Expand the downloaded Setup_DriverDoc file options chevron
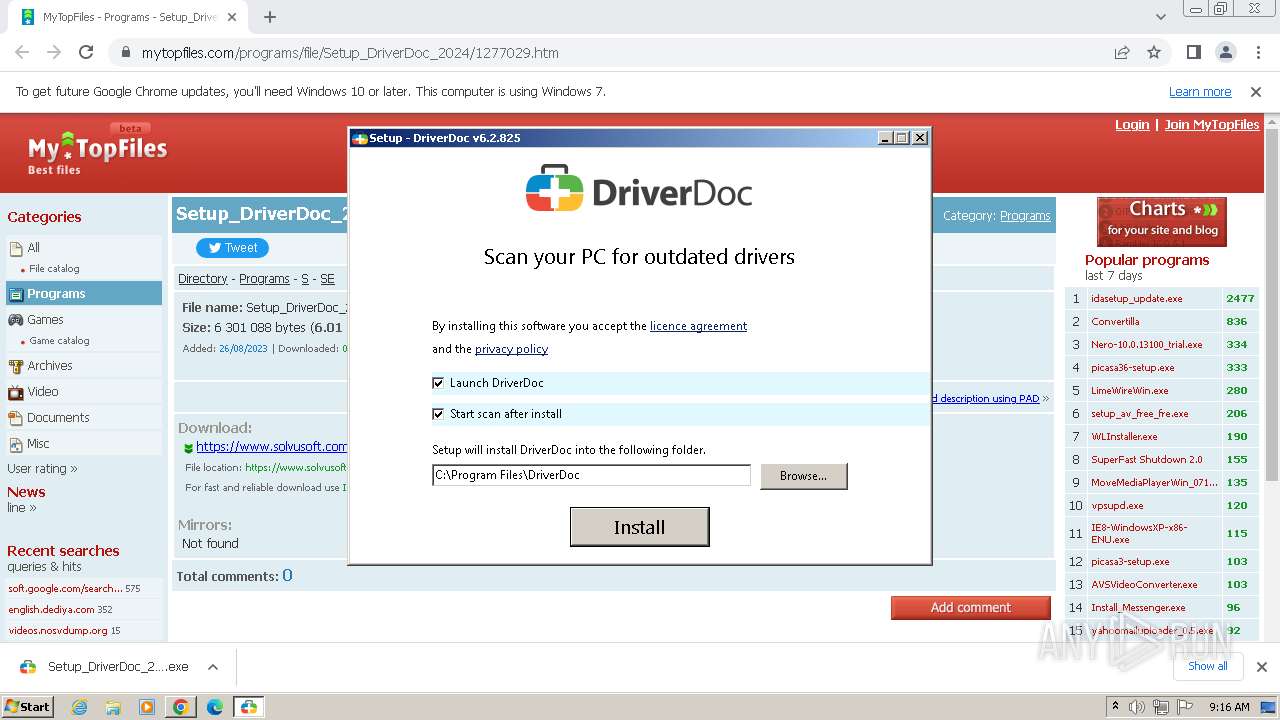This screenshot has width=1280, height=720. point(213,667)
